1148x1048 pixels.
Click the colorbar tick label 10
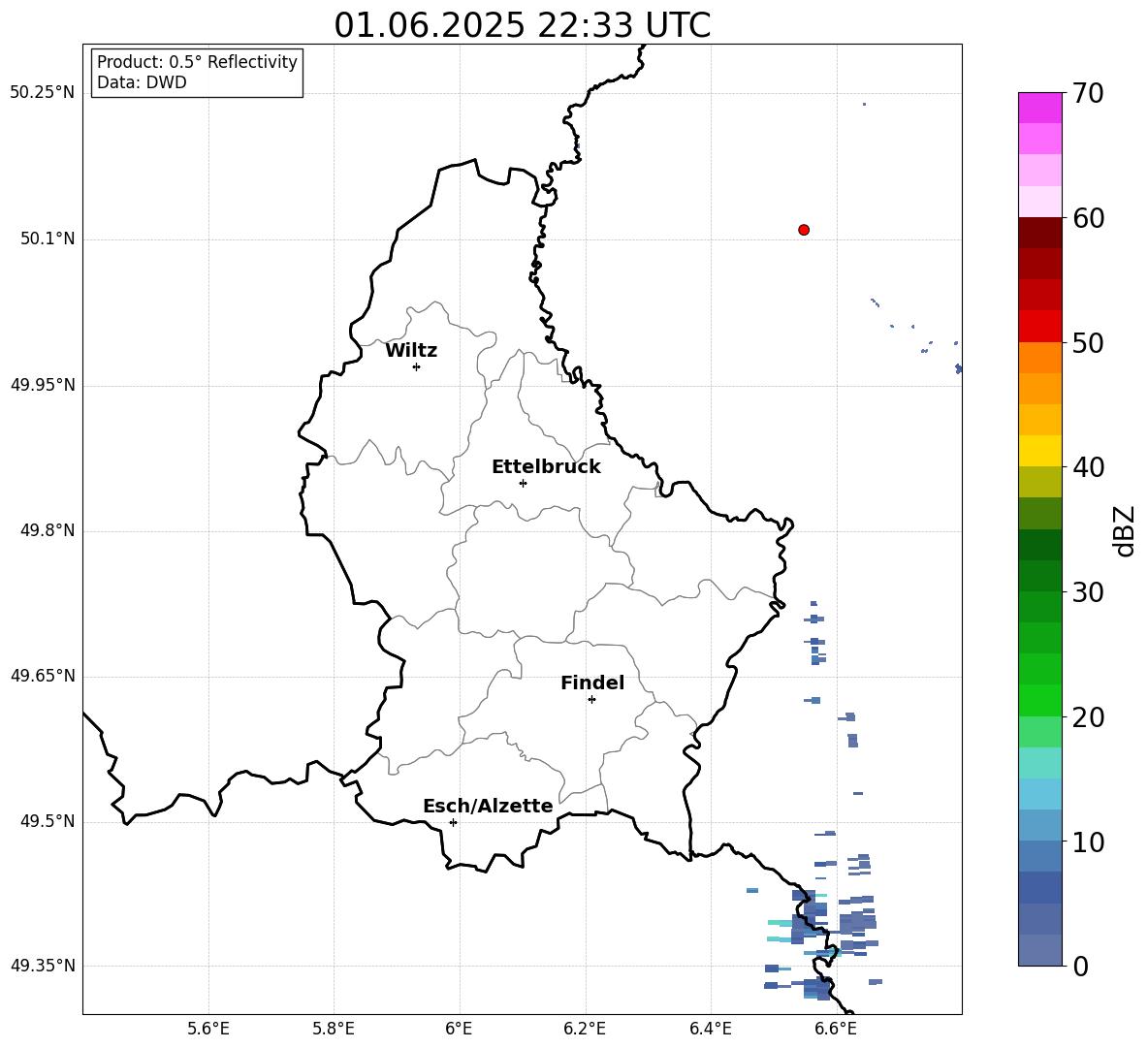1088,842
